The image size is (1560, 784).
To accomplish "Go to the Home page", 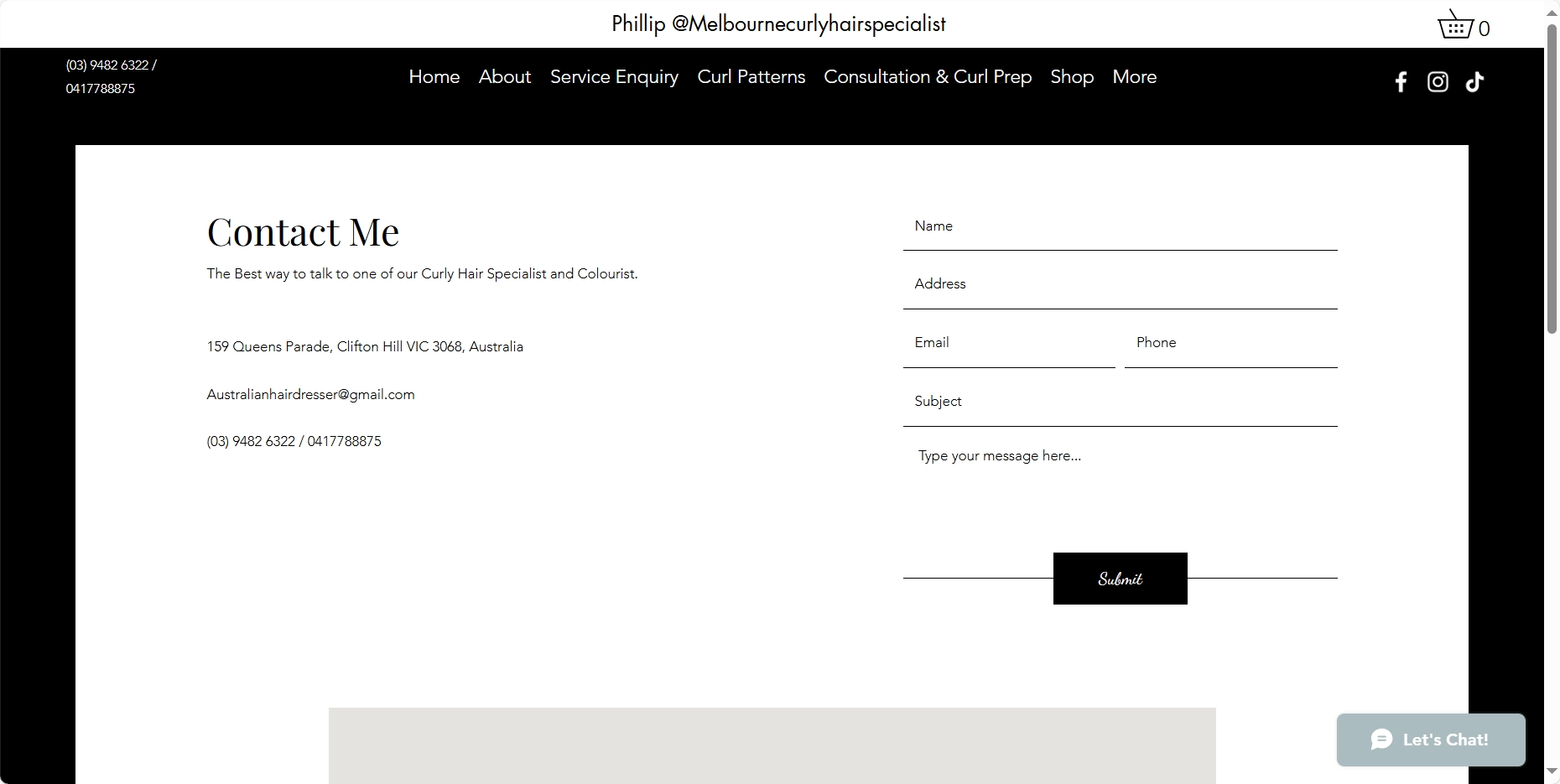I will pyautogui.click(x=434, y=77).
